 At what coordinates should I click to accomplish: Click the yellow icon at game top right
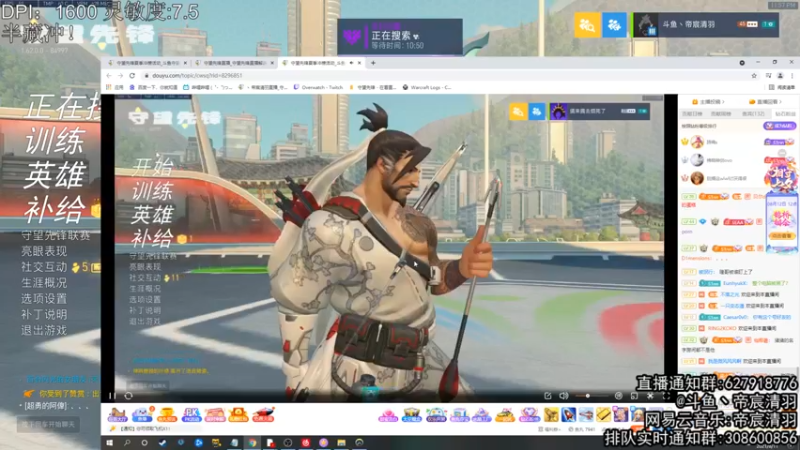click(587, 24)
